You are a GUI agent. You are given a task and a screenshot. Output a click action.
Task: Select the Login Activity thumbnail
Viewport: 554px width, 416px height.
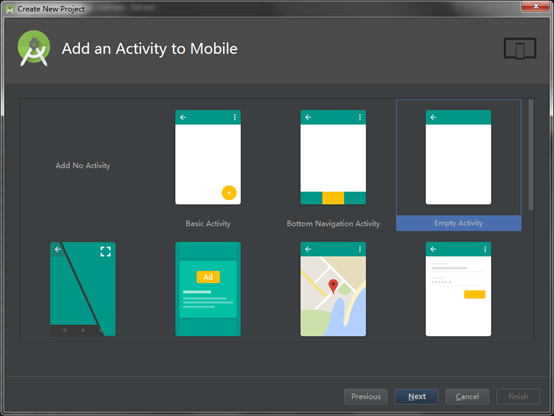pyautogui.click(x=458, y=289)
